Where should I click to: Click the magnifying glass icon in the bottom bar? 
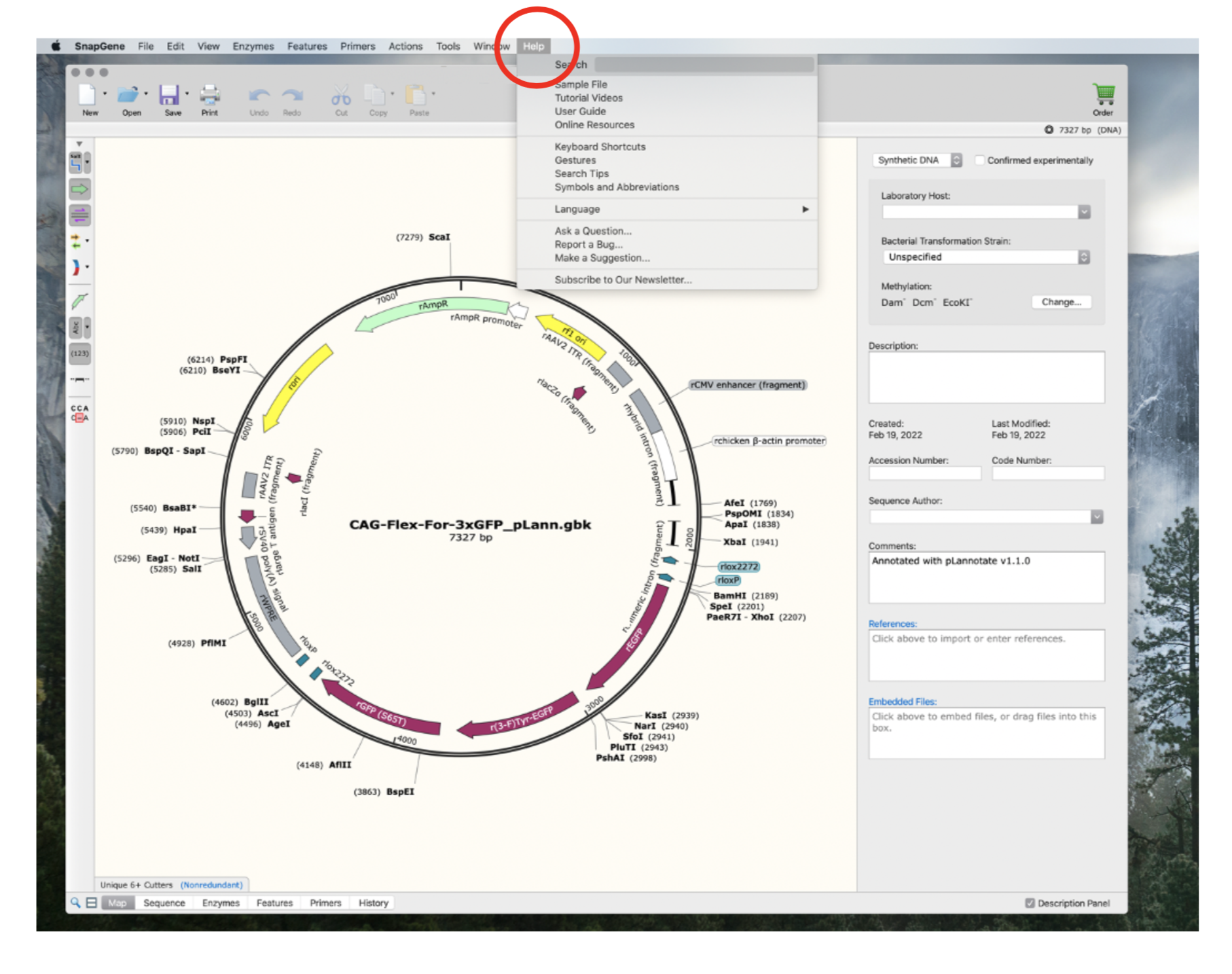(75, 903)
